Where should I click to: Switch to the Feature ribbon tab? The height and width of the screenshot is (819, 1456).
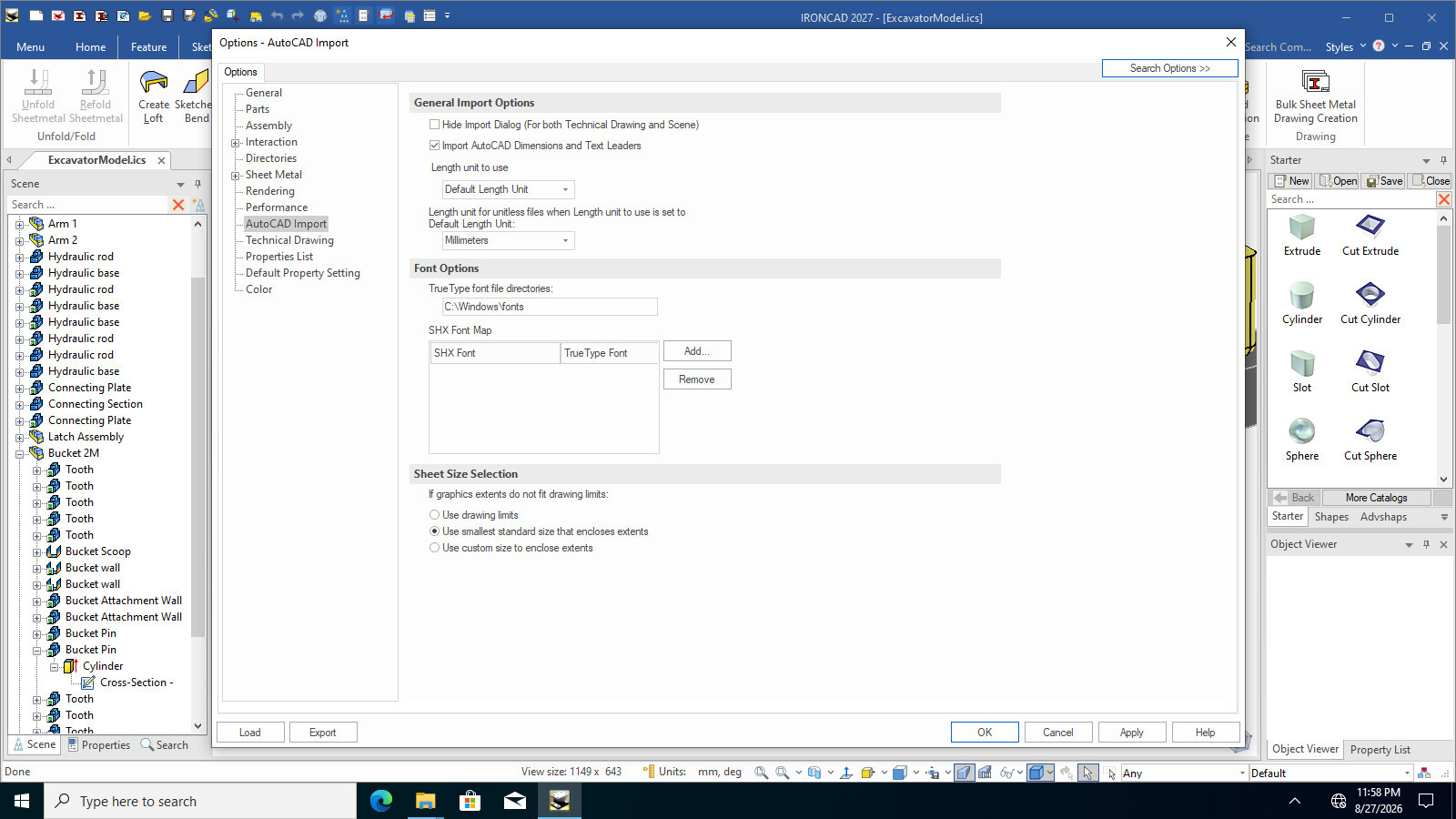pyautogui.click(x=148, y=46)
